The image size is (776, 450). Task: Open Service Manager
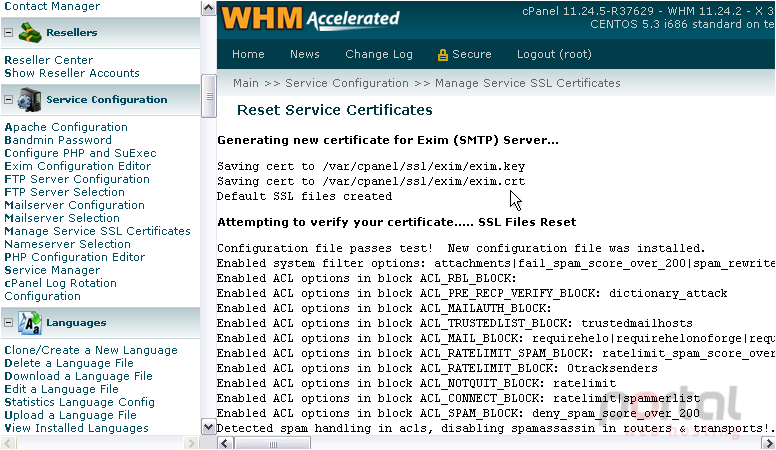[52, 270]
